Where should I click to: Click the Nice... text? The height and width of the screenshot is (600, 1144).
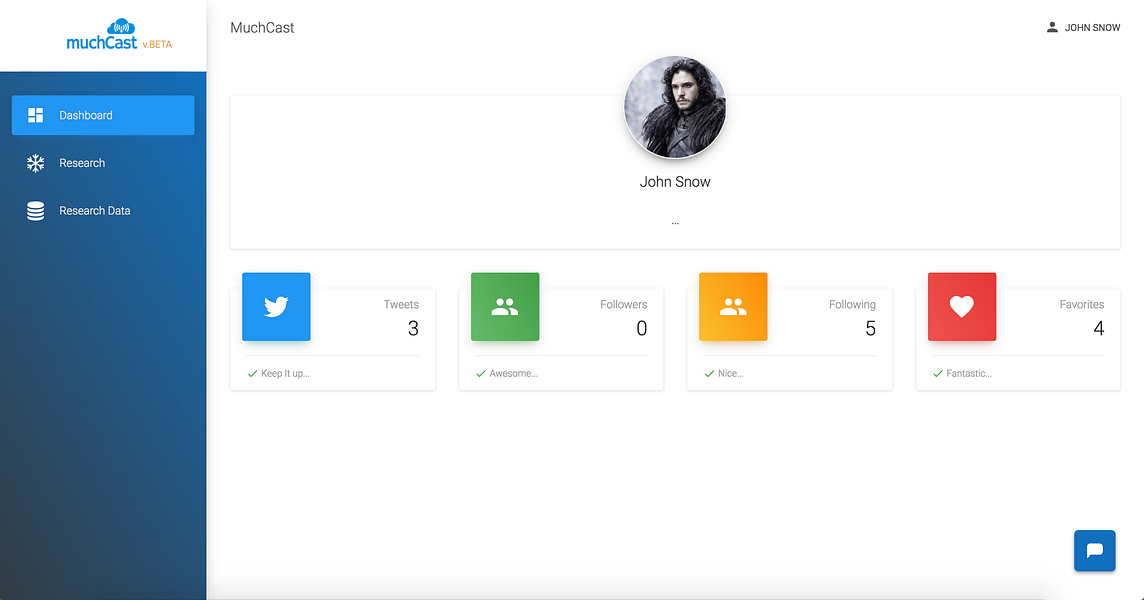coord(731,374)
